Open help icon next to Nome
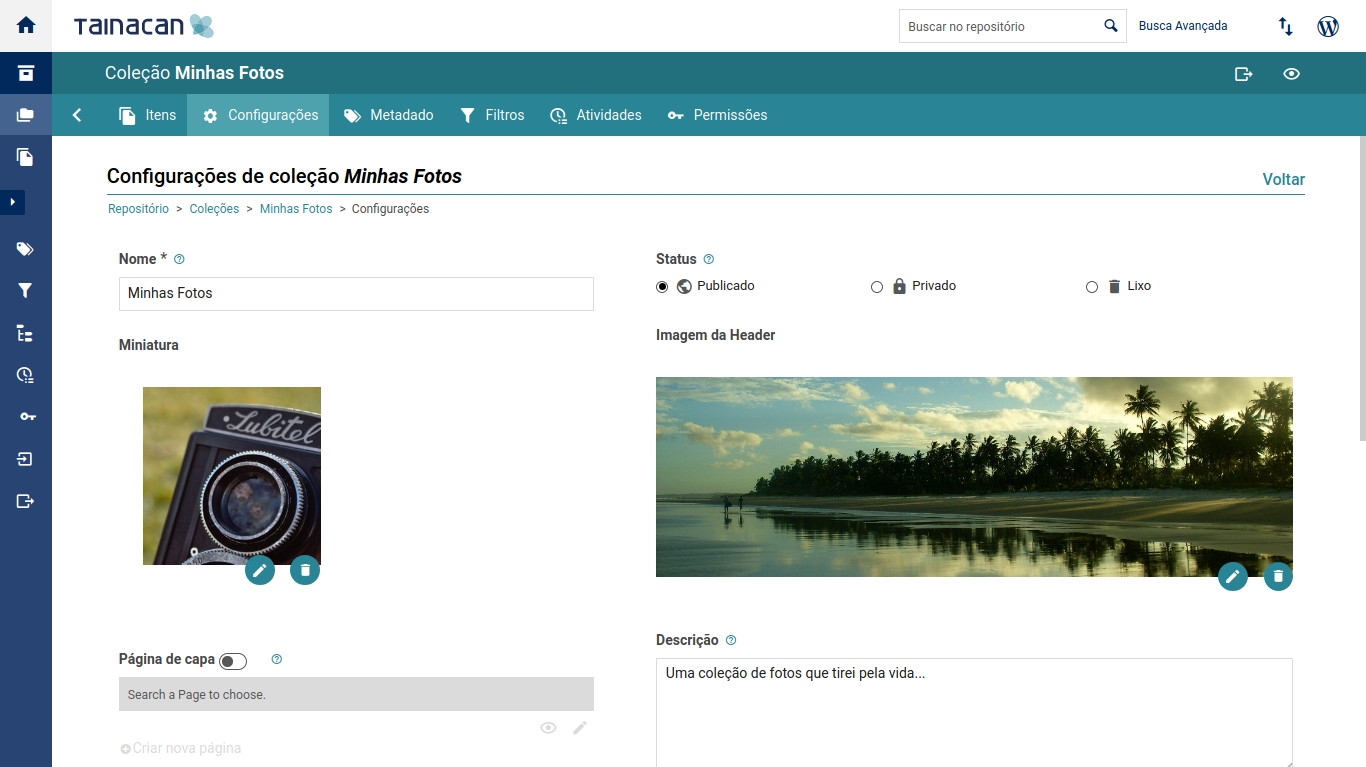This screenshot has height=767, width=1366. [x=180, y=259]
